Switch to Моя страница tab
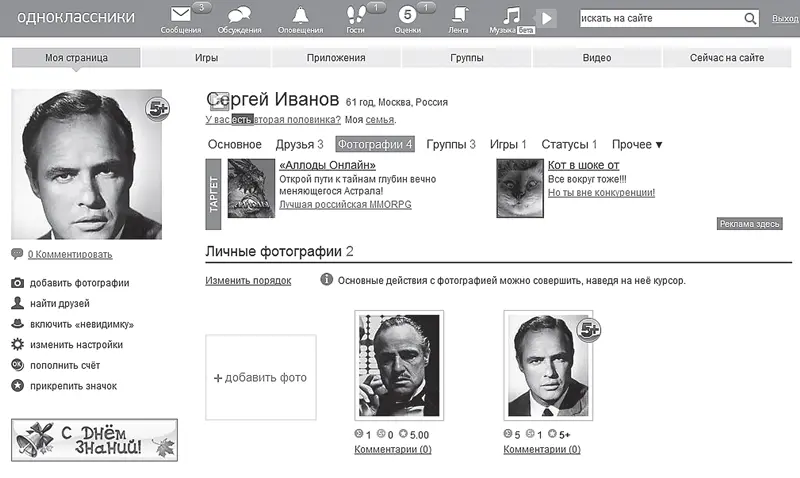 pos(76,58)
